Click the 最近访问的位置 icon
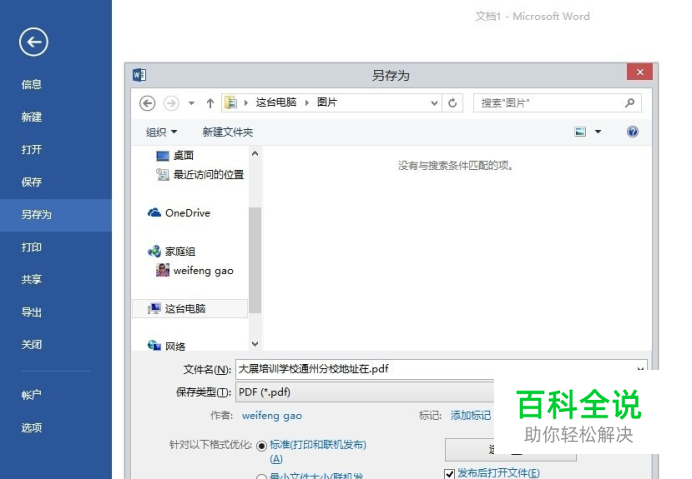This screenshot has height=479, width=692. 162,175
